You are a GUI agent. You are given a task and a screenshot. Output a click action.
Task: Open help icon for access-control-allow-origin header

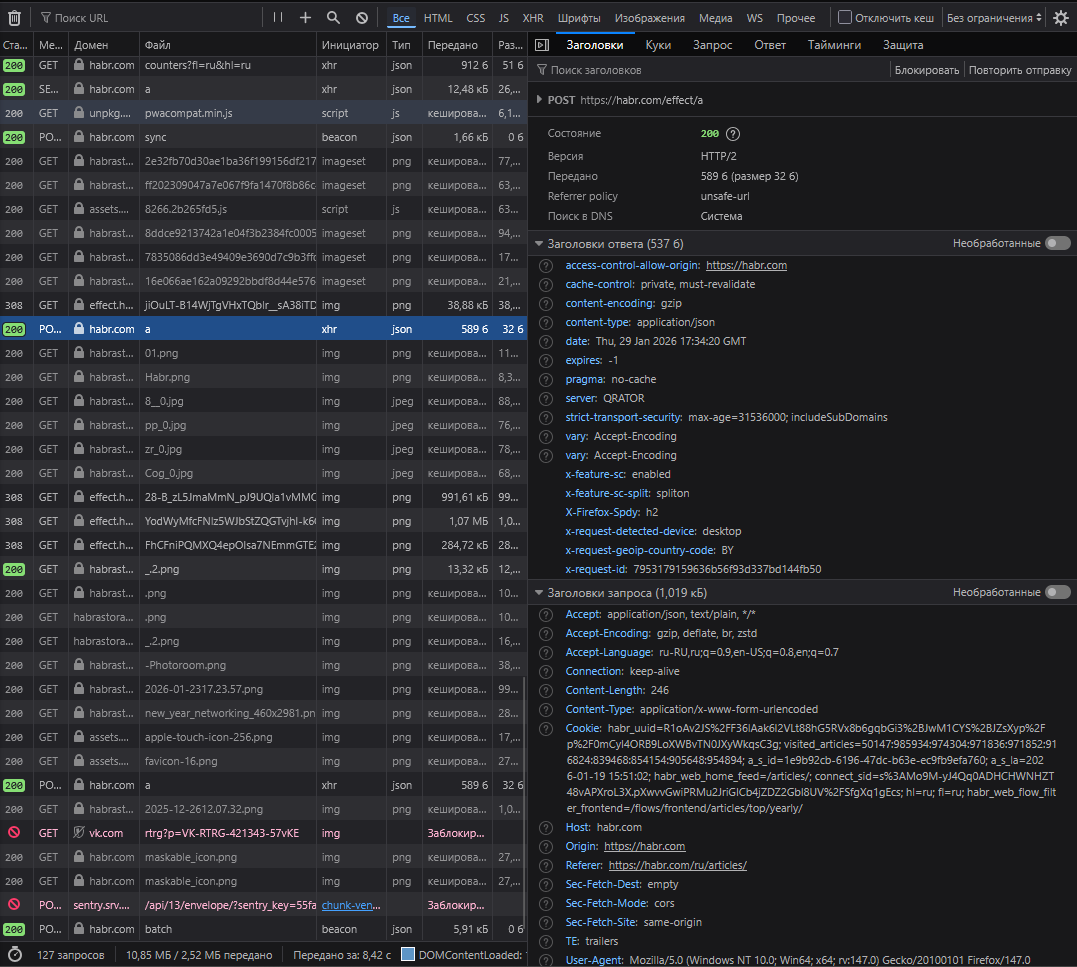545,266
